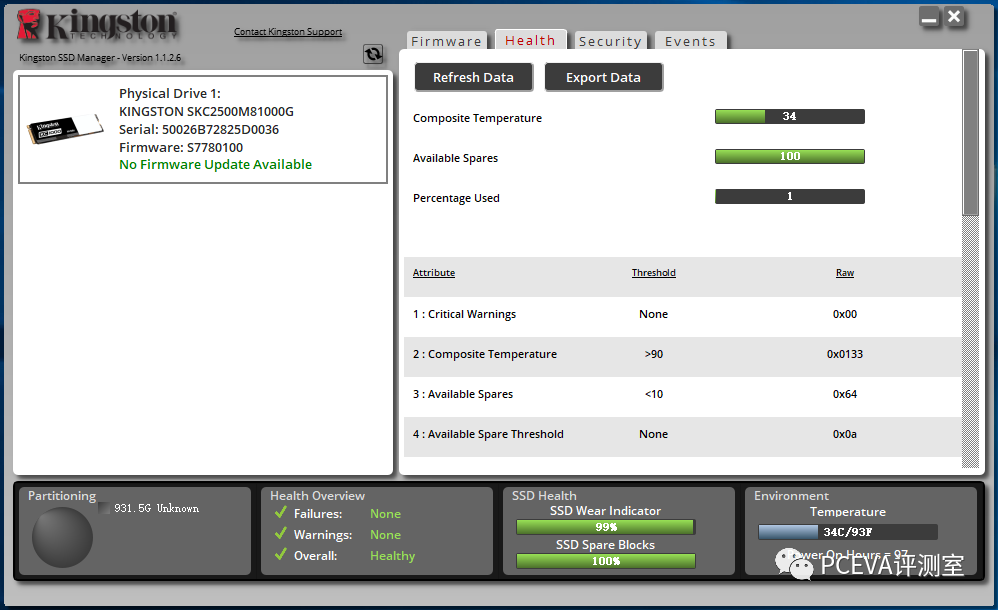Click the Refresh Data button
This screenshot has height=610, width=998.
click(474, 77)
